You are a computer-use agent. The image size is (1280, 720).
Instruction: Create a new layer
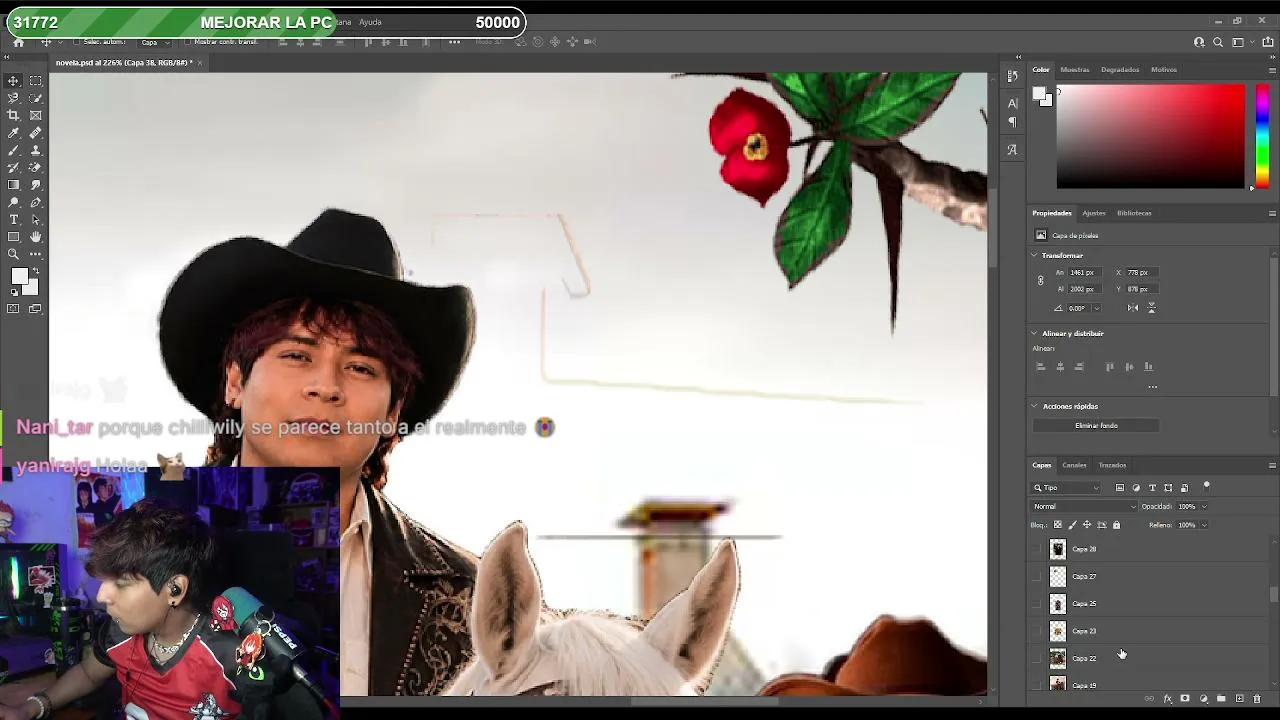click(1240, 699)
